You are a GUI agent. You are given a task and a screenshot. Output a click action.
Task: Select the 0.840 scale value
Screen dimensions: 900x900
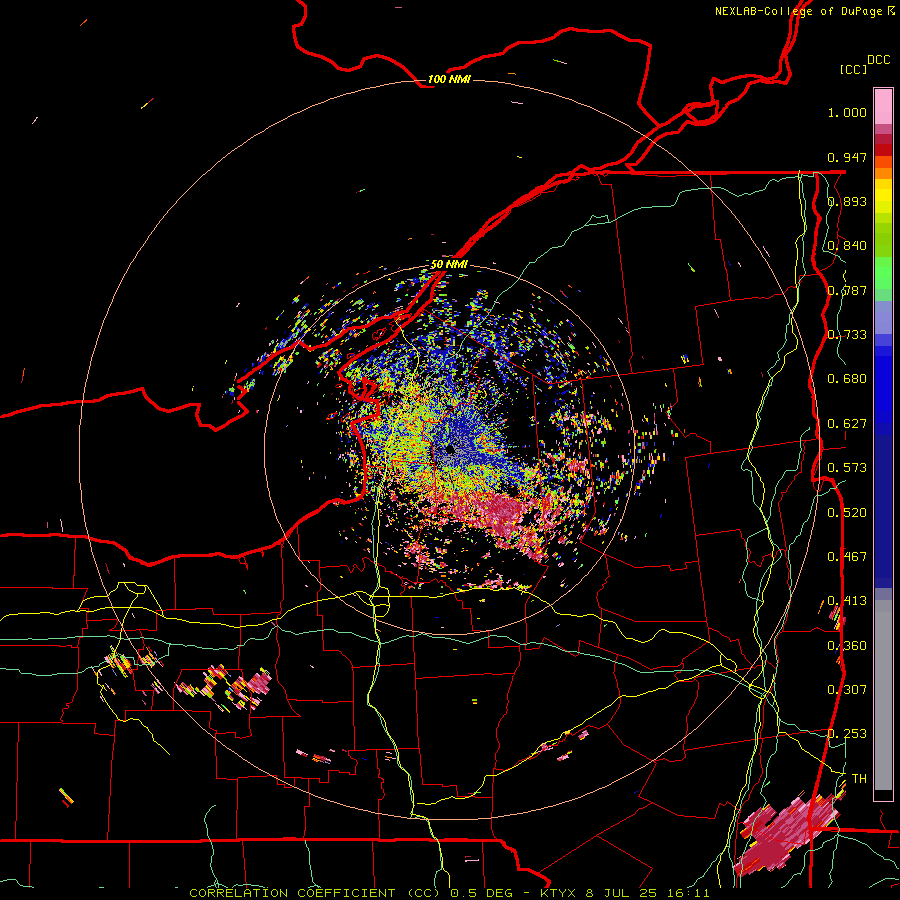[x=847, y=246]
